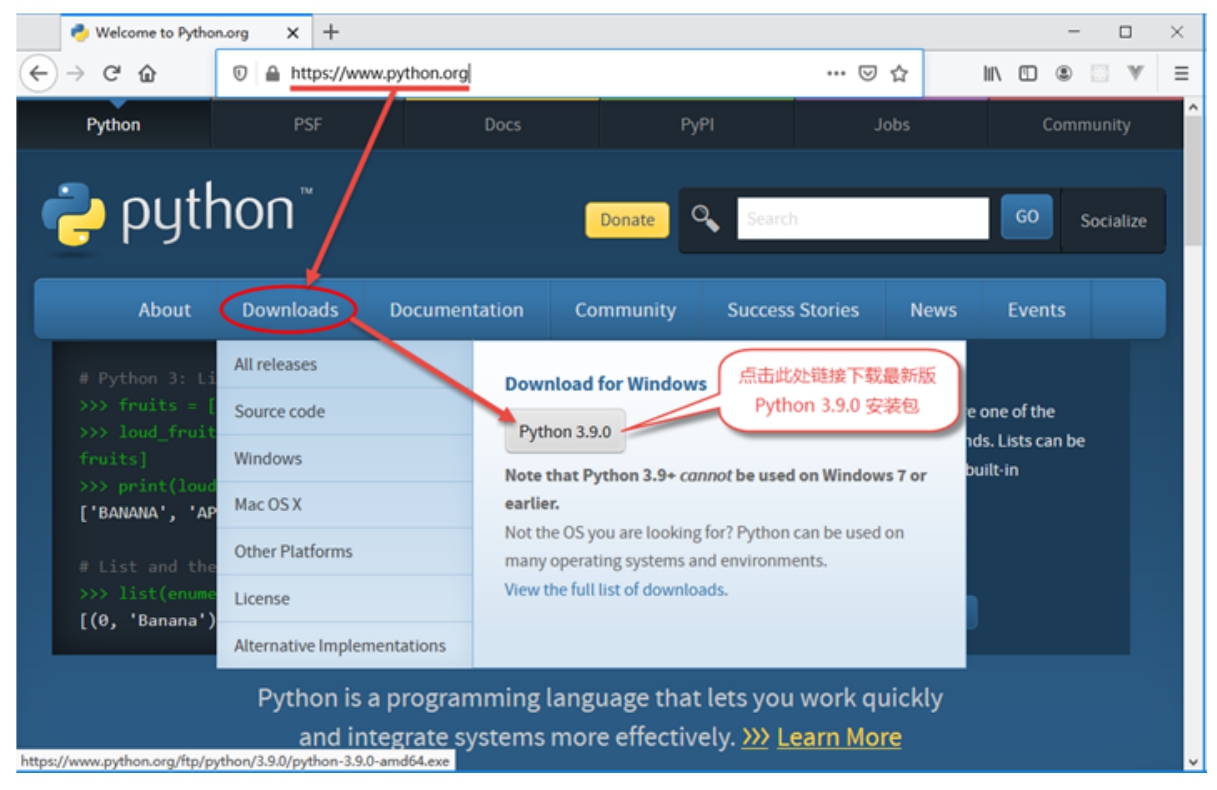Go to the browser Home icon
Image resolution: width=1217 pixels, height=790 pixels.
pos(147,73)
